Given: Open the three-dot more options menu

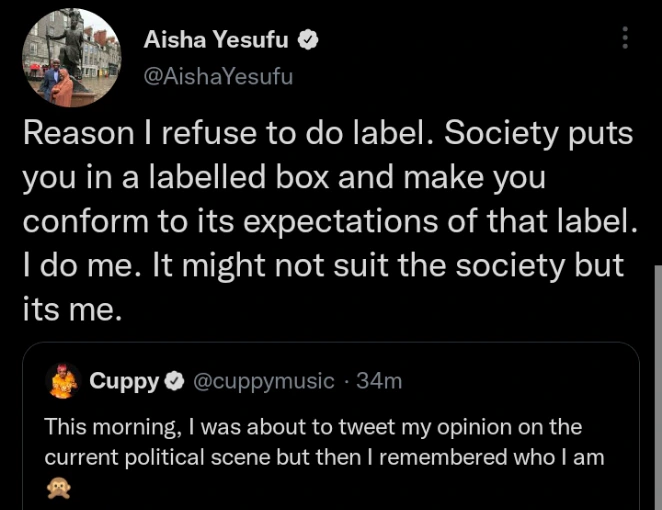Looking at the screenshot, I should coord(625,39).
